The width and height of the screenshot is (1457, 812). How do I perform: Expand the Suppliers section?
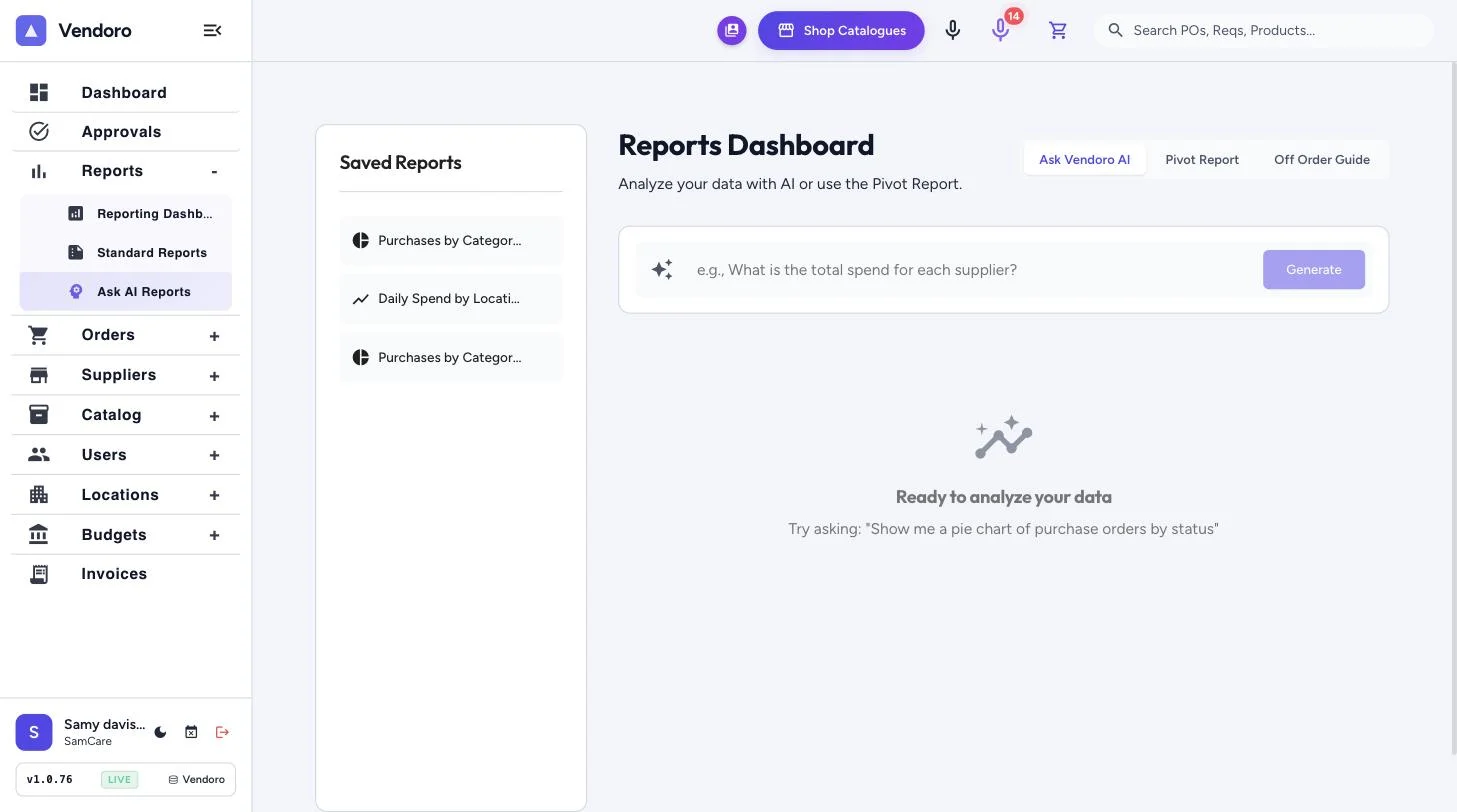coord(214,376)
